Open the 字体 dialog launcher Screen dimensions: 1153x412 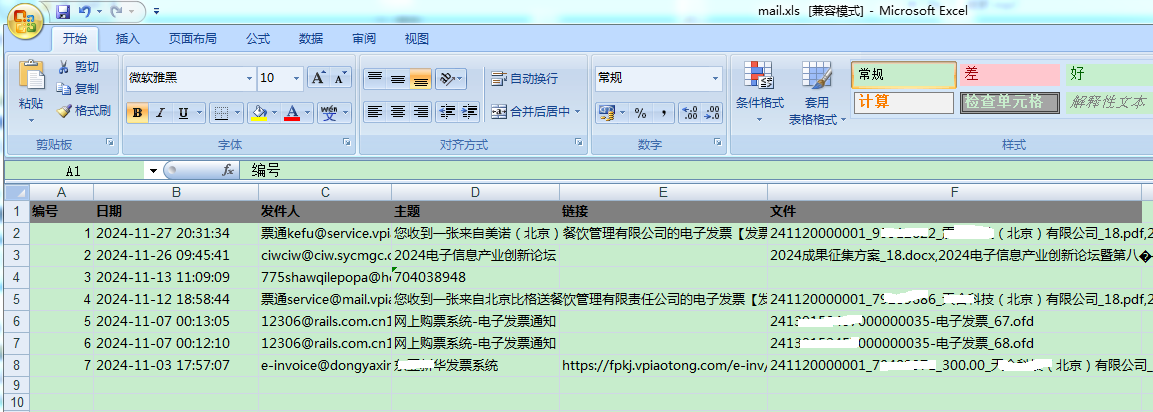click(x=346, y=141)
